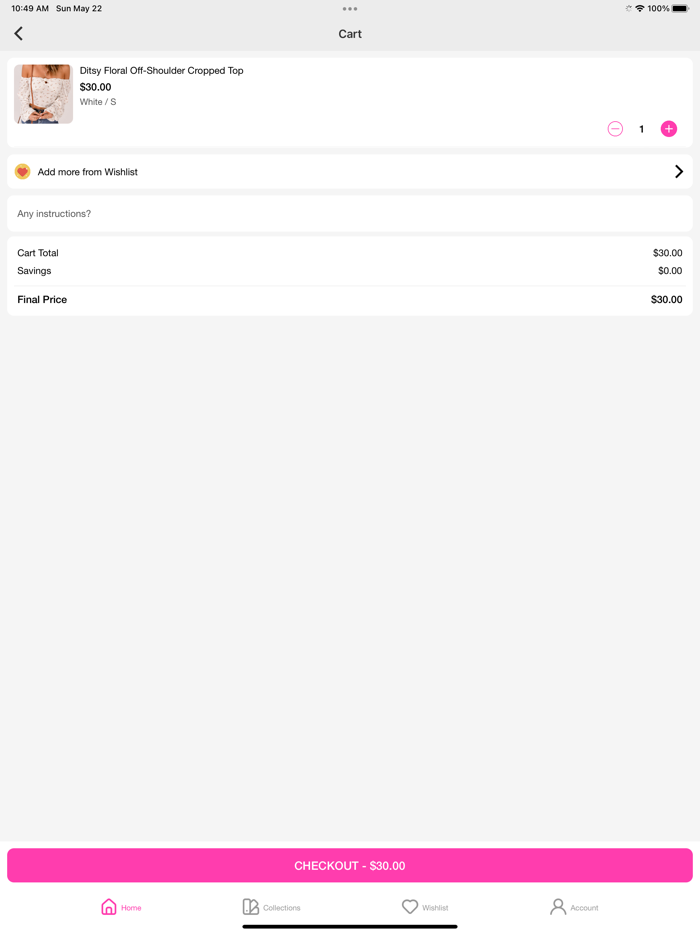Viewport: 700px width, 934px height.
Task: Tap the White / S variant text
Action: click(98, 102)
